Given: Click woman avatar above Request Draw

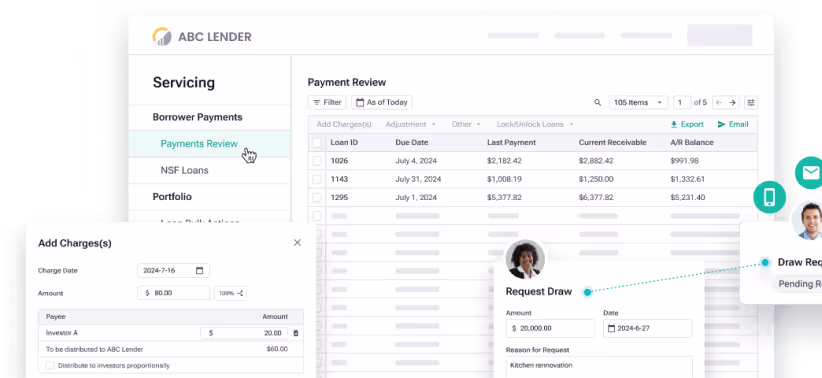Looking at the screenshot, I should tap(525, 260).
